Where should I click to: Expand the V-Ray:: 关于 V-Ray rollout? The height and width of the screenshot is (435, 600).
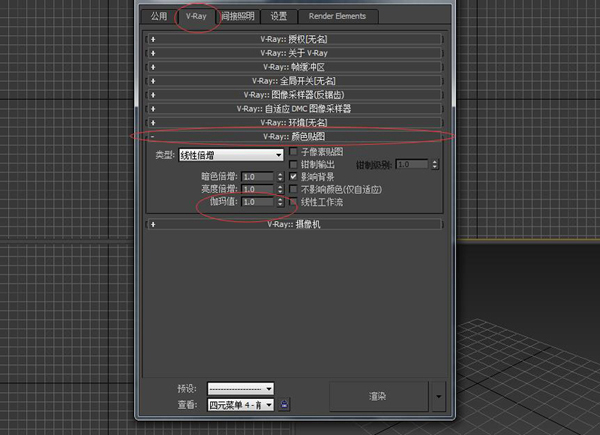294,53
